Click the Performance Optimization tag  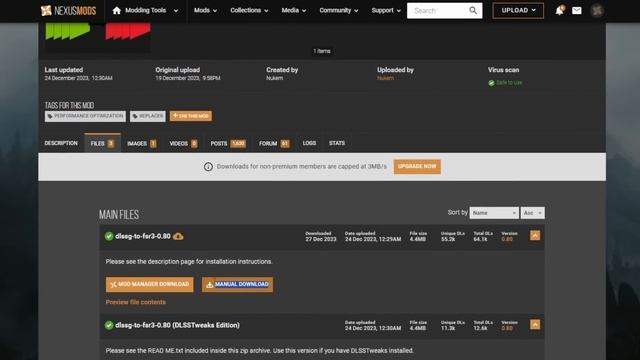85,116
